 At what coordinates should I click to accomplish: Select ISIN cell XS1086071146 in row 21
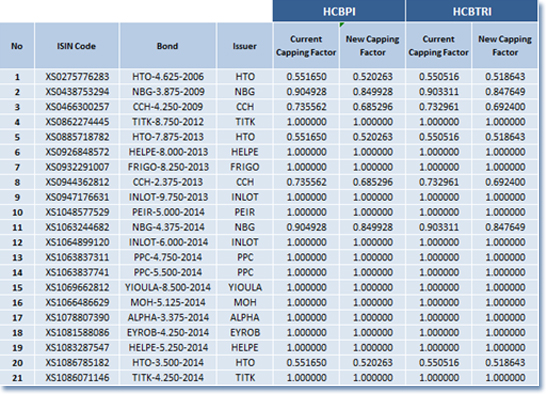[77, 378]
